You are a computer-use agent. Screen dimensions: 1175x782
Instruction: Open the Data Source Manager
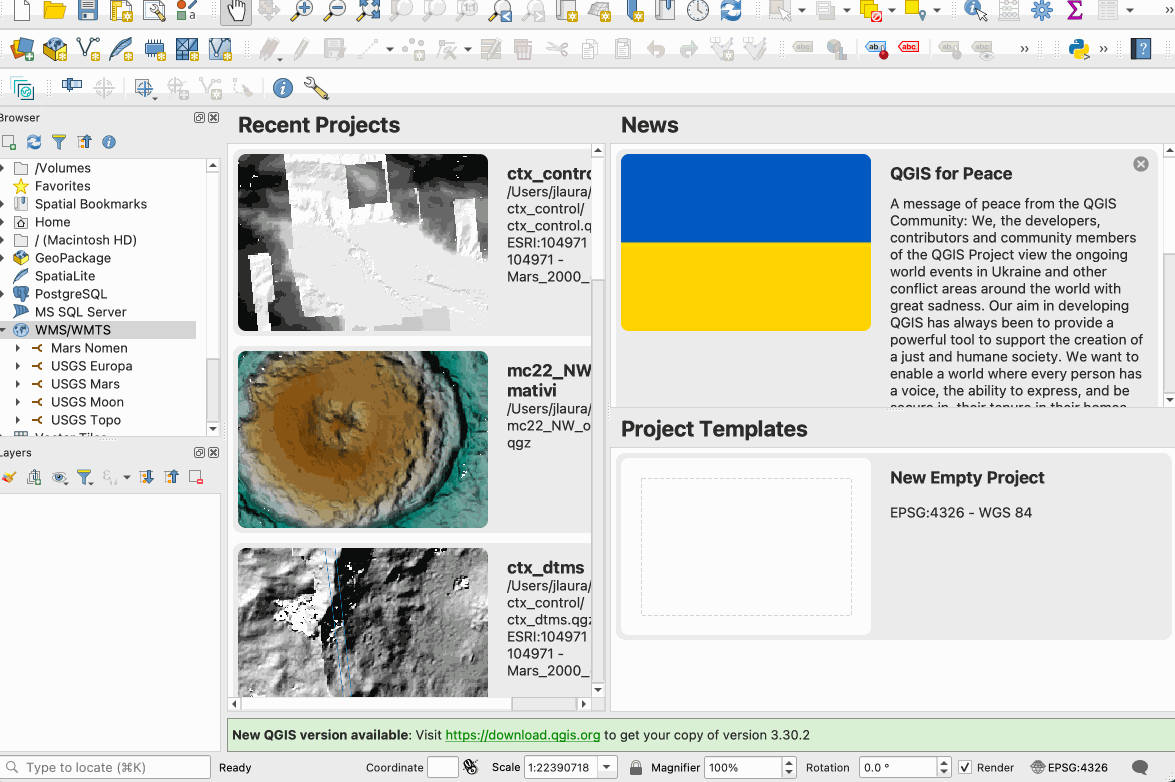click(x=20, y=48)
